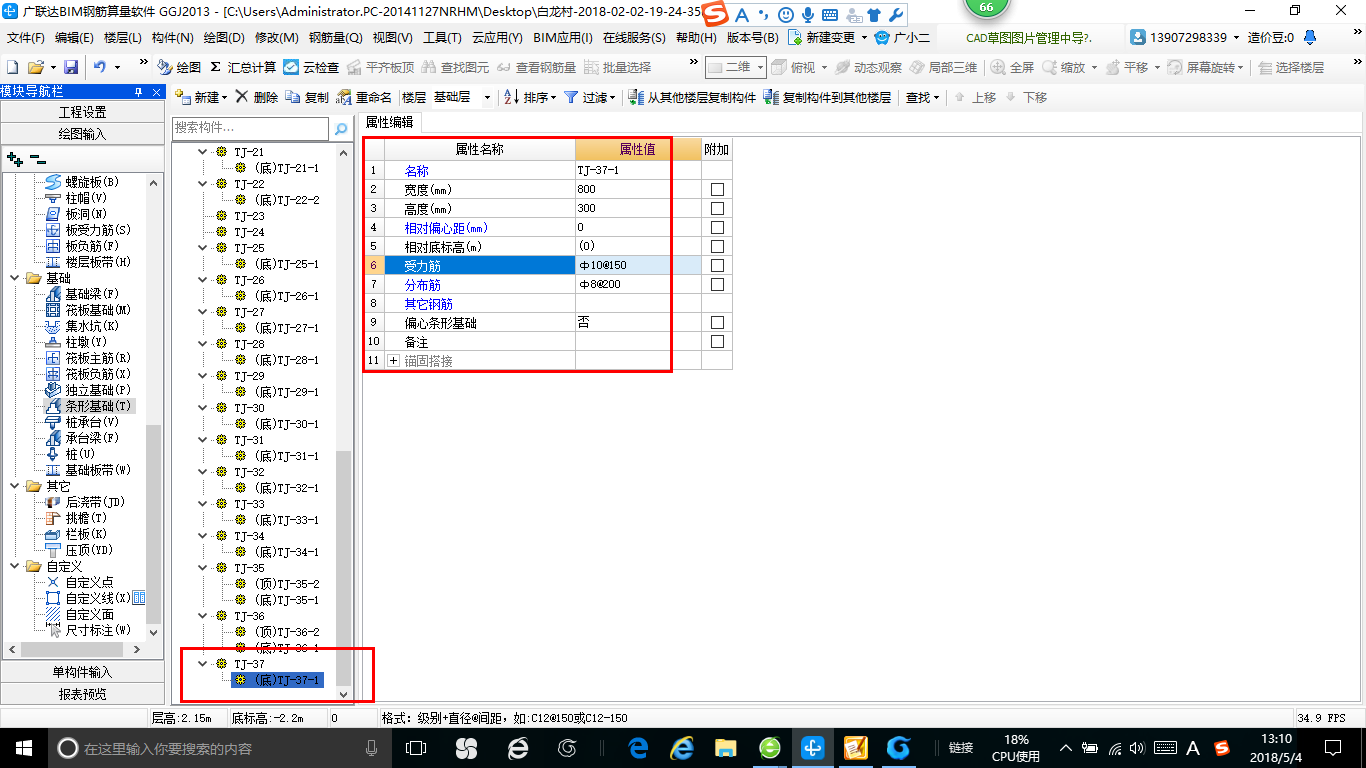Tick 附加 checkbox for 分布筋 row
Viewport: 1366px width, 768px height.
717,285
